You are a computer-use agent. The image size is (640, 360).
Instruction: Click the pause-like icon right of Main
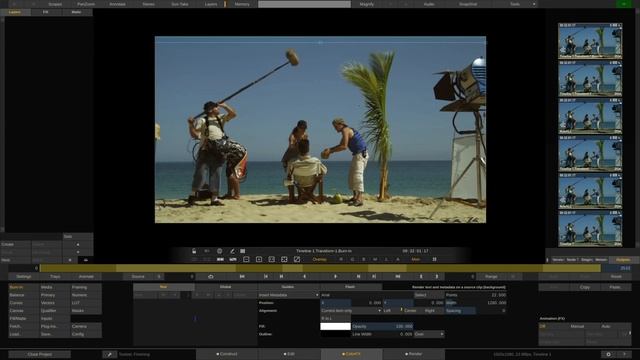point(434,259)
